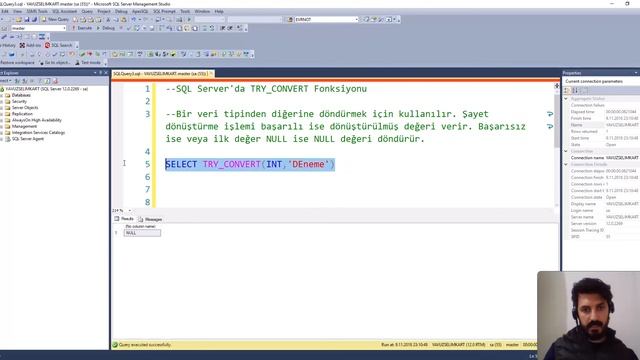Collapse the Connection Details category

(x=566, y=164)
